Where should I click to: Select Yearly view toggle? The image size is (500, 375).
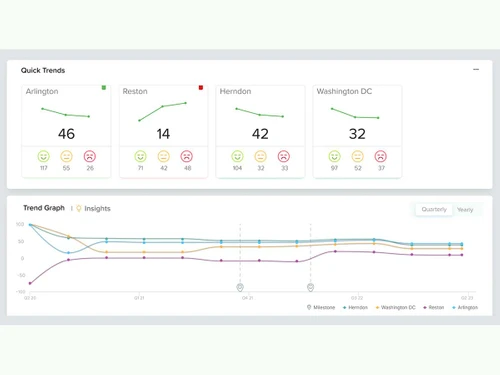(465, 210)
